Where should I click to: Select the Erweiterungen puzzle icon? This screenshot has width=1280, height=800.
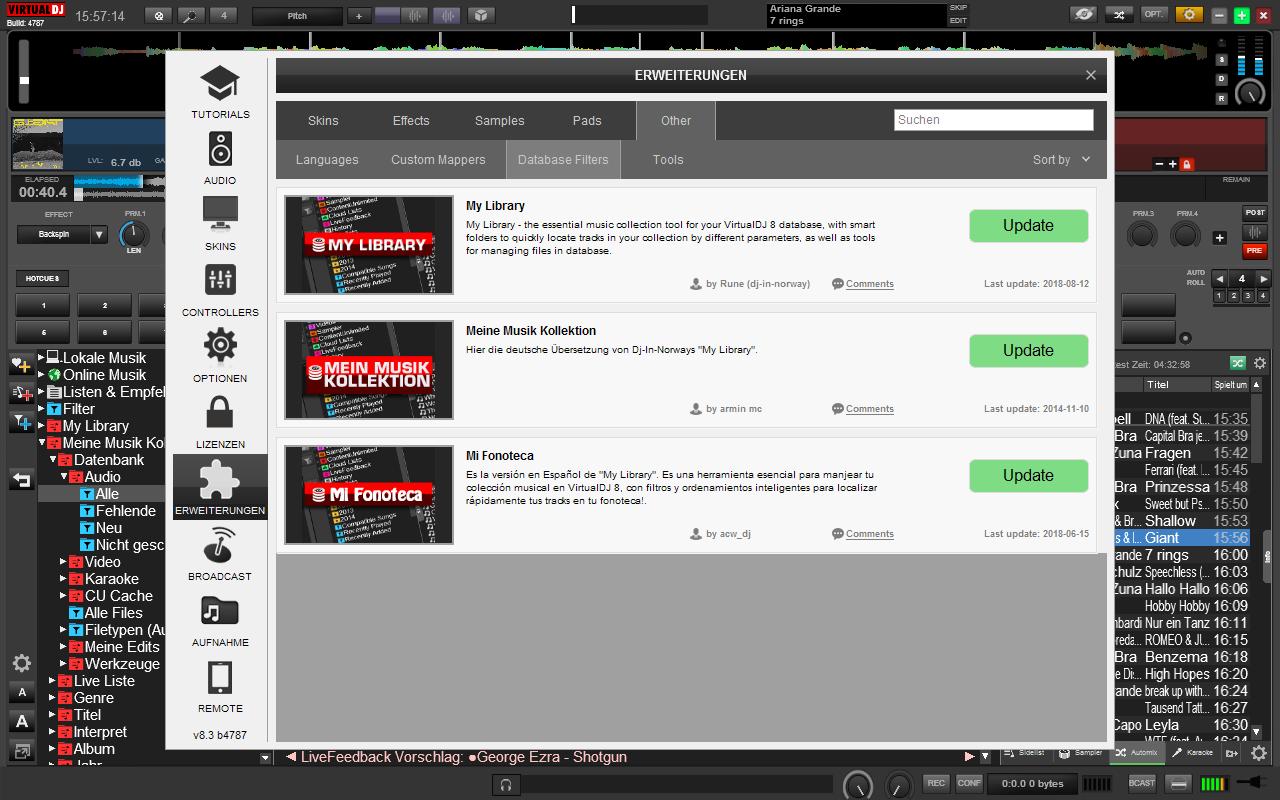220,479
